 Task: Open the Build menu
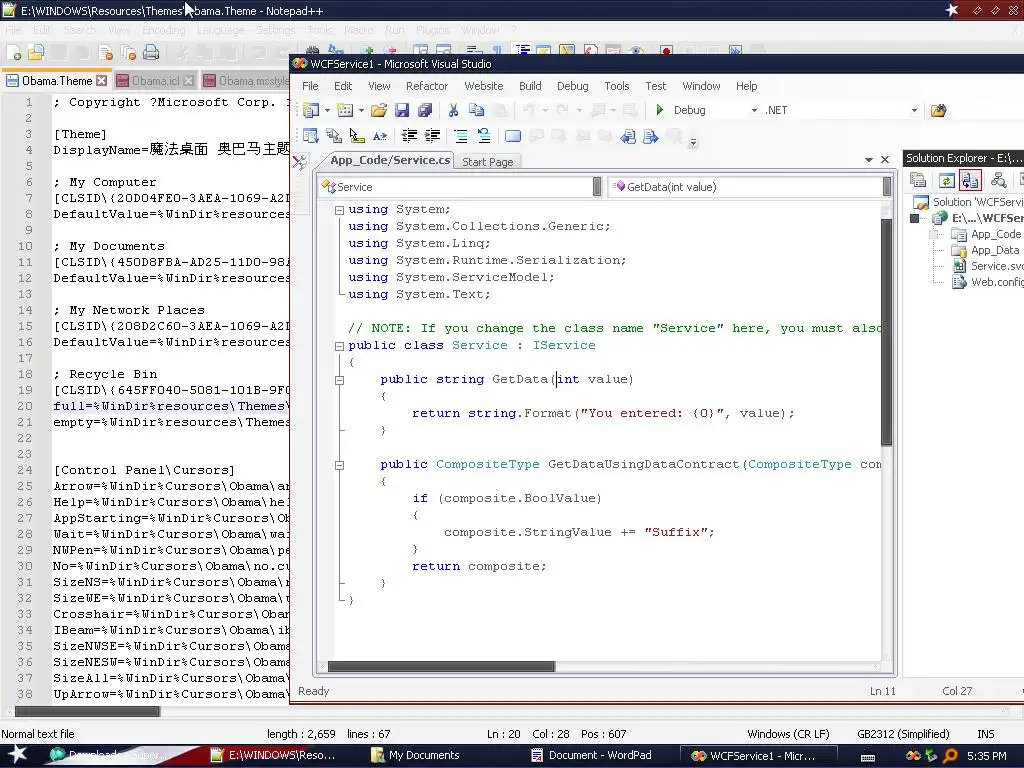(530, 86)
